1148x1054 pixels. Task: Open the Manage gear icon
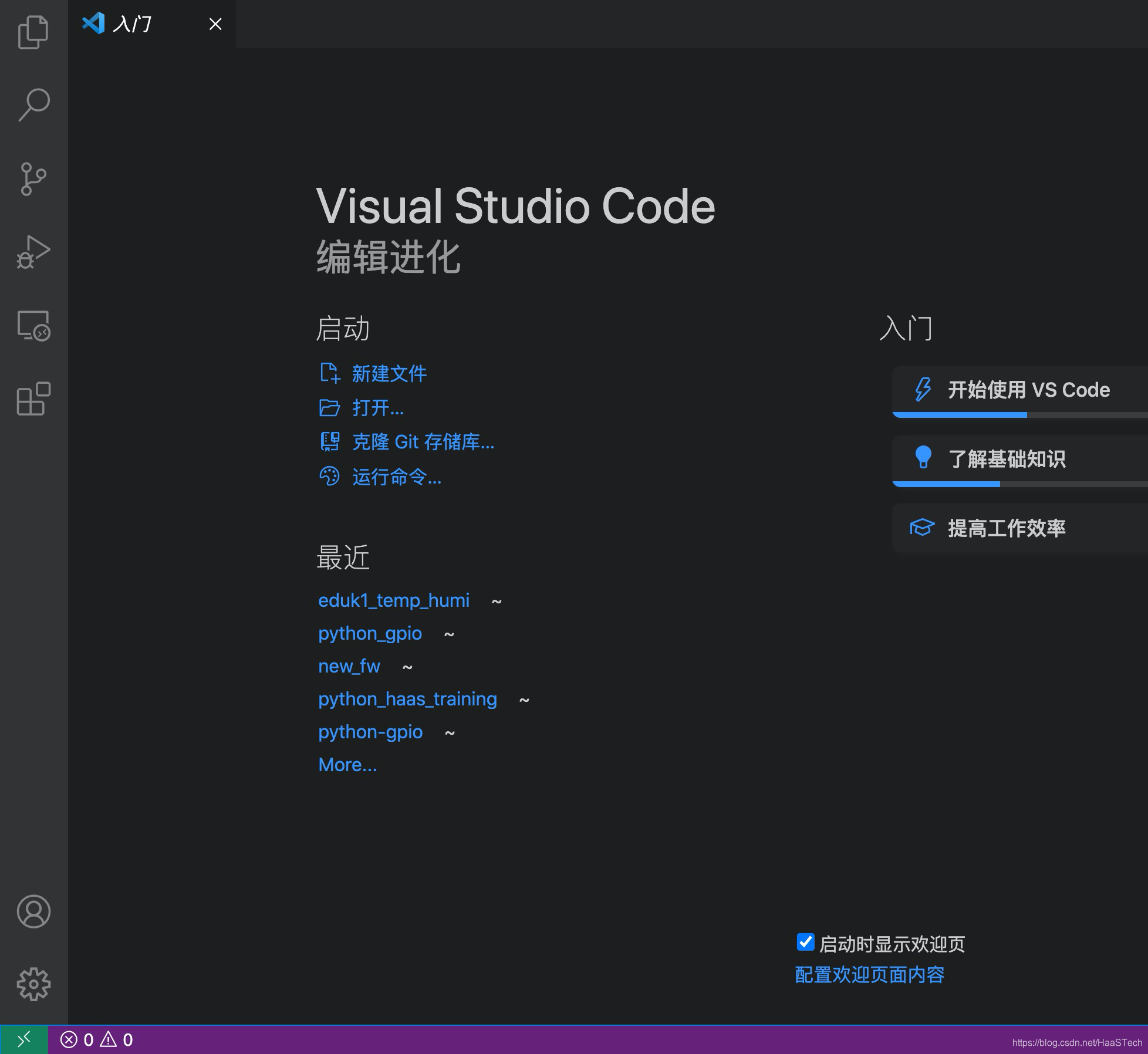(33, 984)
